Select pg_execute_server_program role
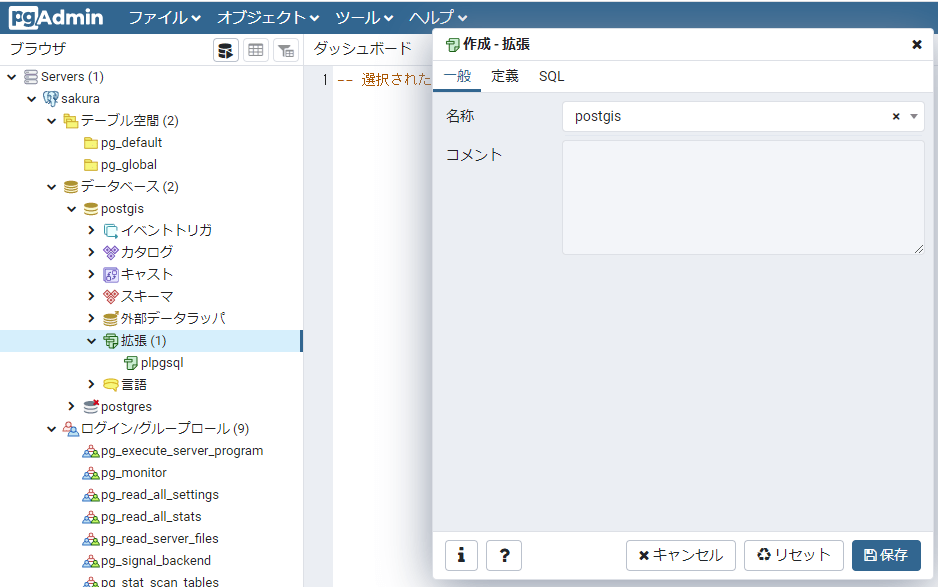Viewport: 938px width, 587px height. 182,451
